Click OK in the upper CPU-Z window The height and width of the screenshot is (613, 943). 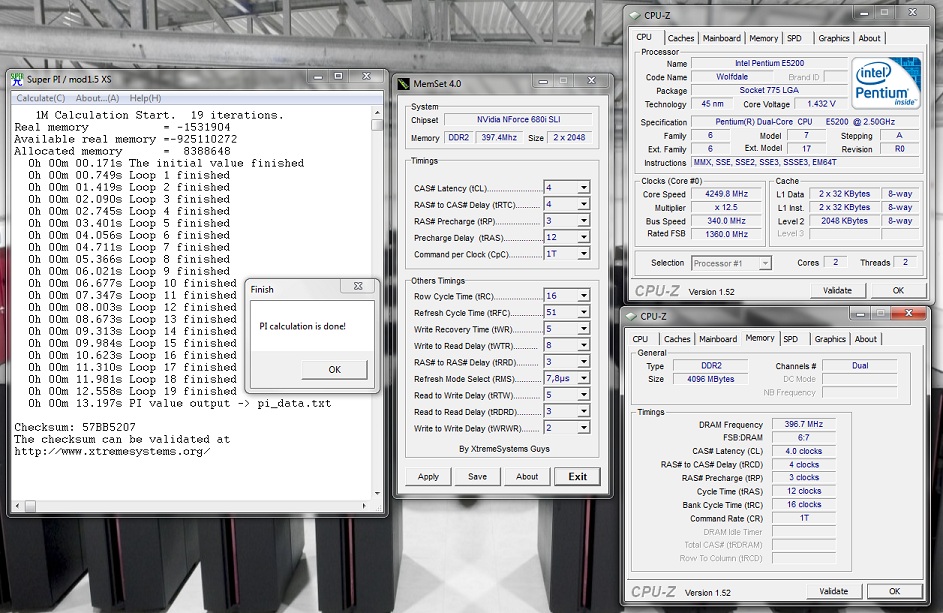point(898,290)
